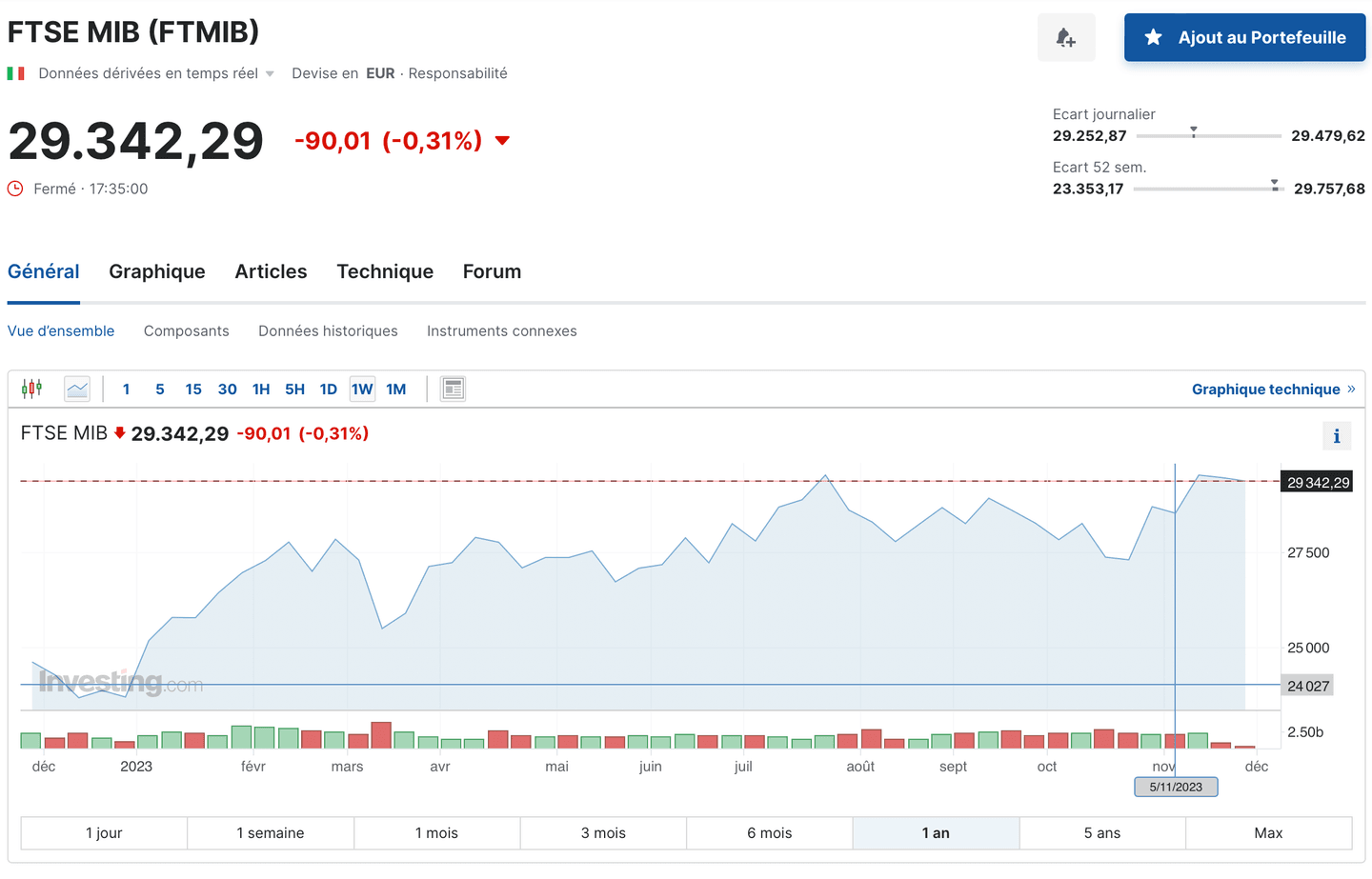
Task: Click the red clock icon next to Fermé
Action: tap(14, 188)
